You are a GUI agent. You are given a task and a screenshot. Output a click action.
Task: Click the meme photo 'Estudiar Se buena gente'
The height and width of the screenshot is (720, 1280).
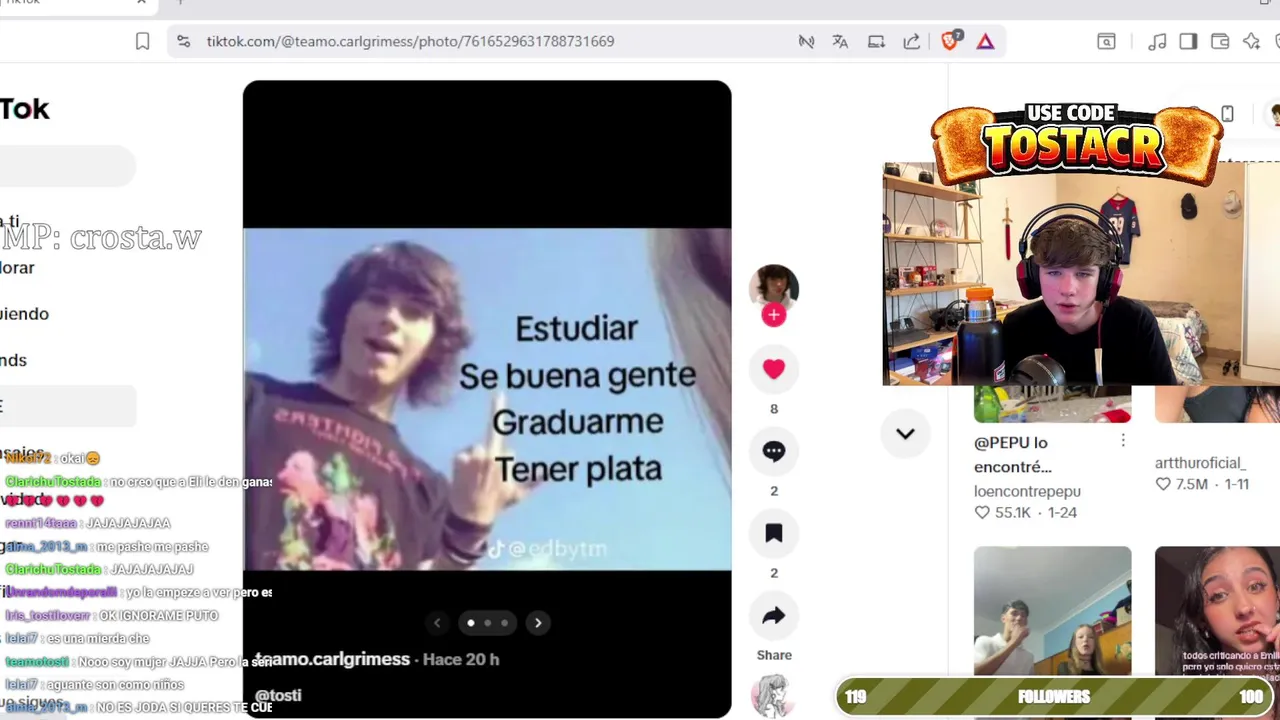[487, 399]
